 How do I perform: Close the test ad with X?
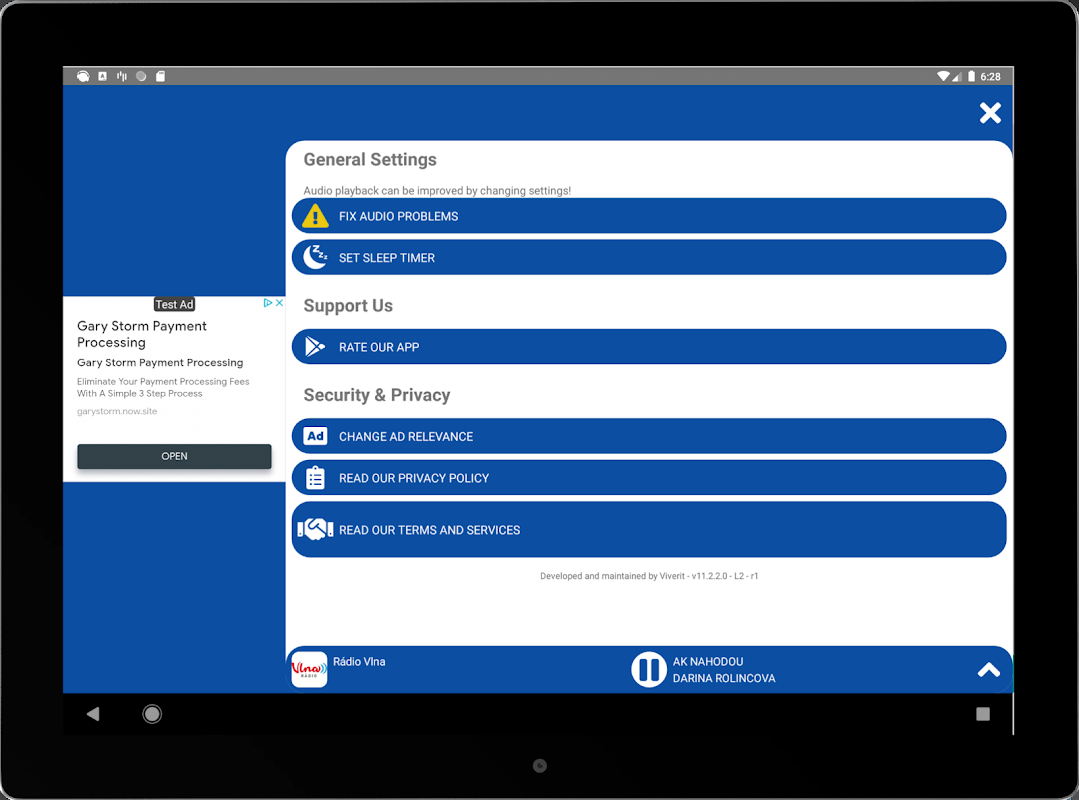click(x=279, y=303)
